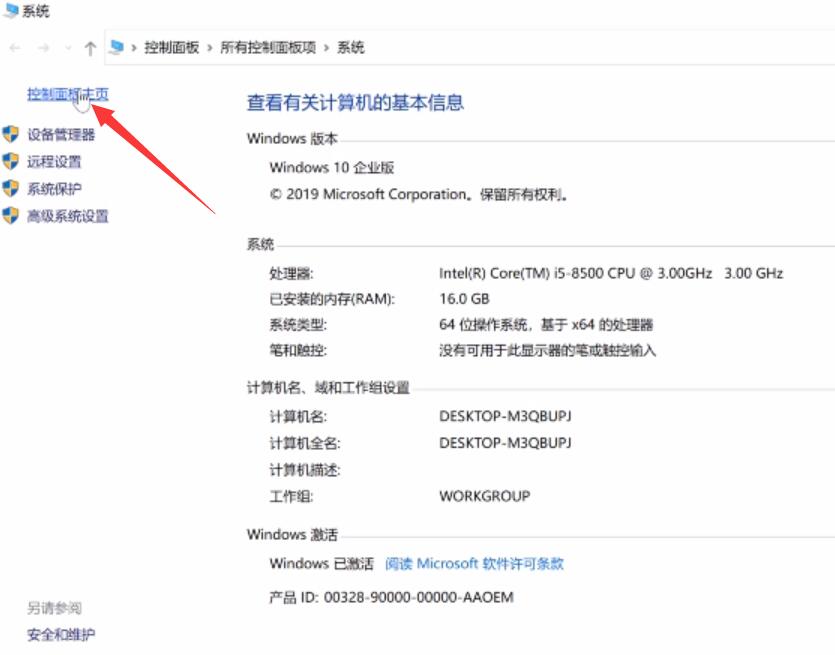Click Windows 已激活 status text
This screenshot has width=835, height=655.
pyautogui.click(x=321, y=563)
